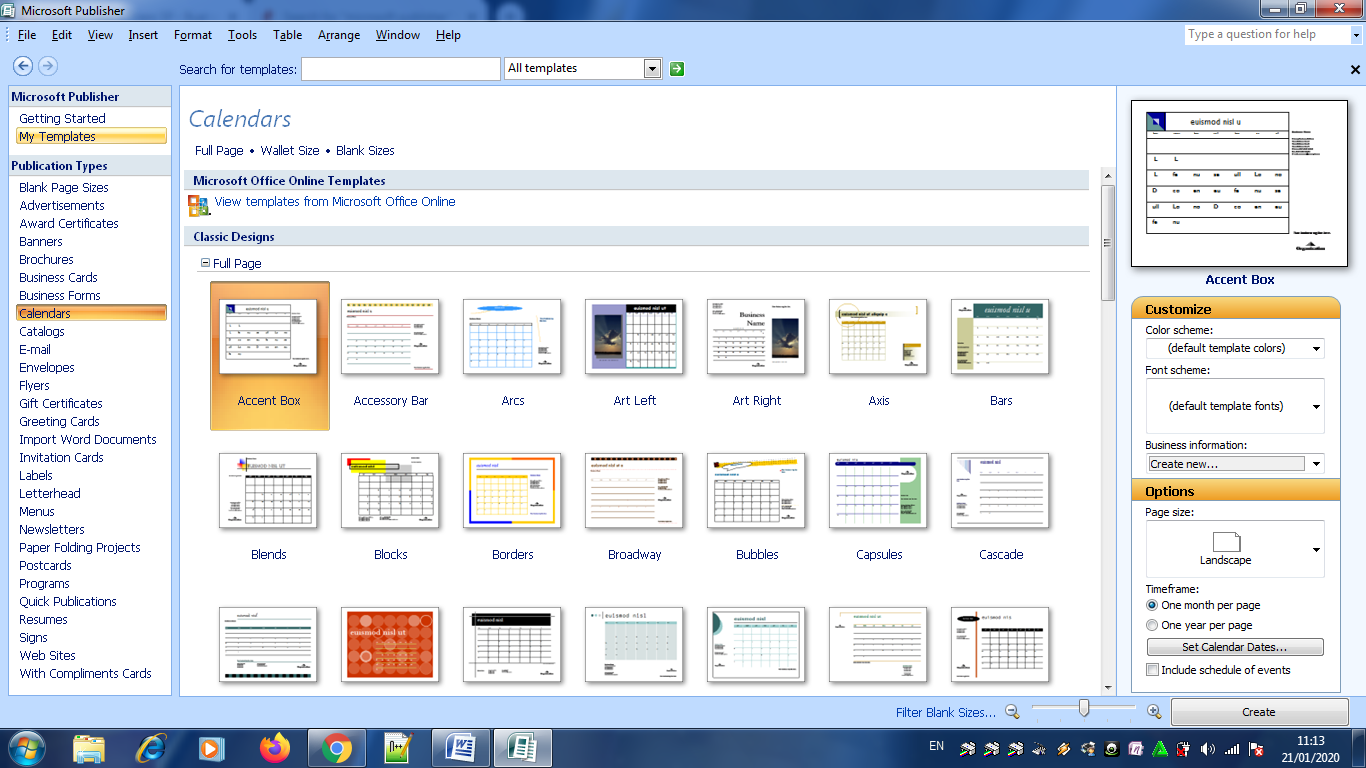Open Windows Start menu
1366x768 pixels.
(27, 748)
